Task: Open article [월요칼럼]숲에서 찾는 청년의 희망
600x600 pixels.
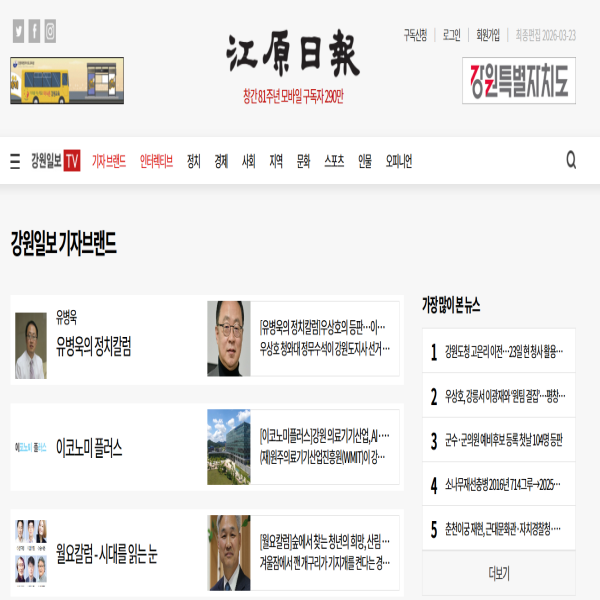Action: click(x=324, y=541)
